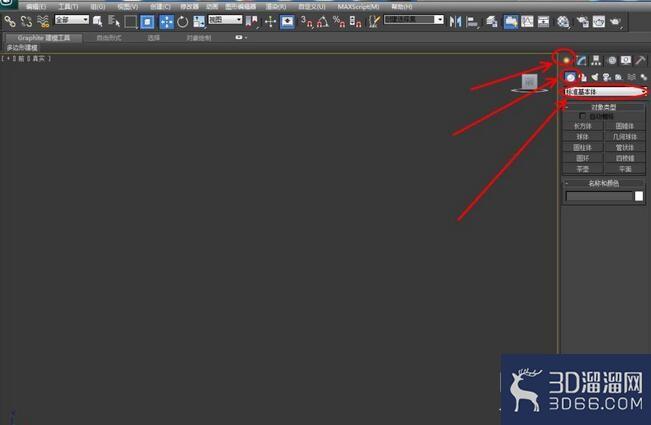This screenshot has height=425, width=651.
Task: Activate the Select and Scale tool
Action: point(199,21)
